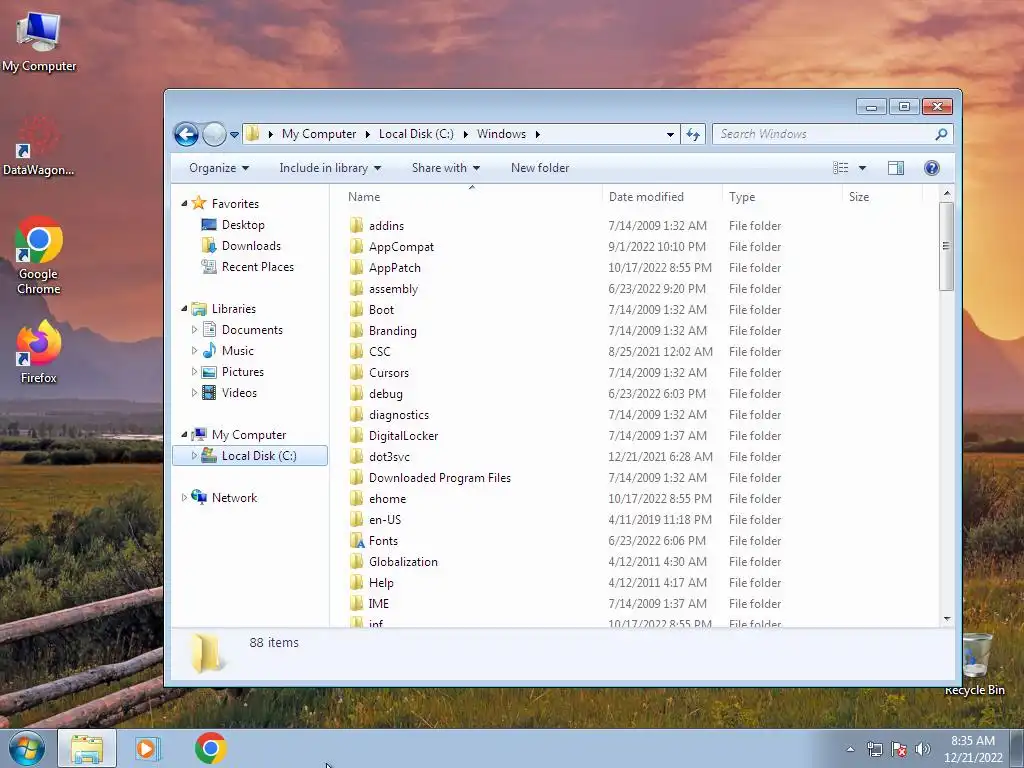Open the Organize menu
This screenshot has width=1024, height=768.
(219, 168)
